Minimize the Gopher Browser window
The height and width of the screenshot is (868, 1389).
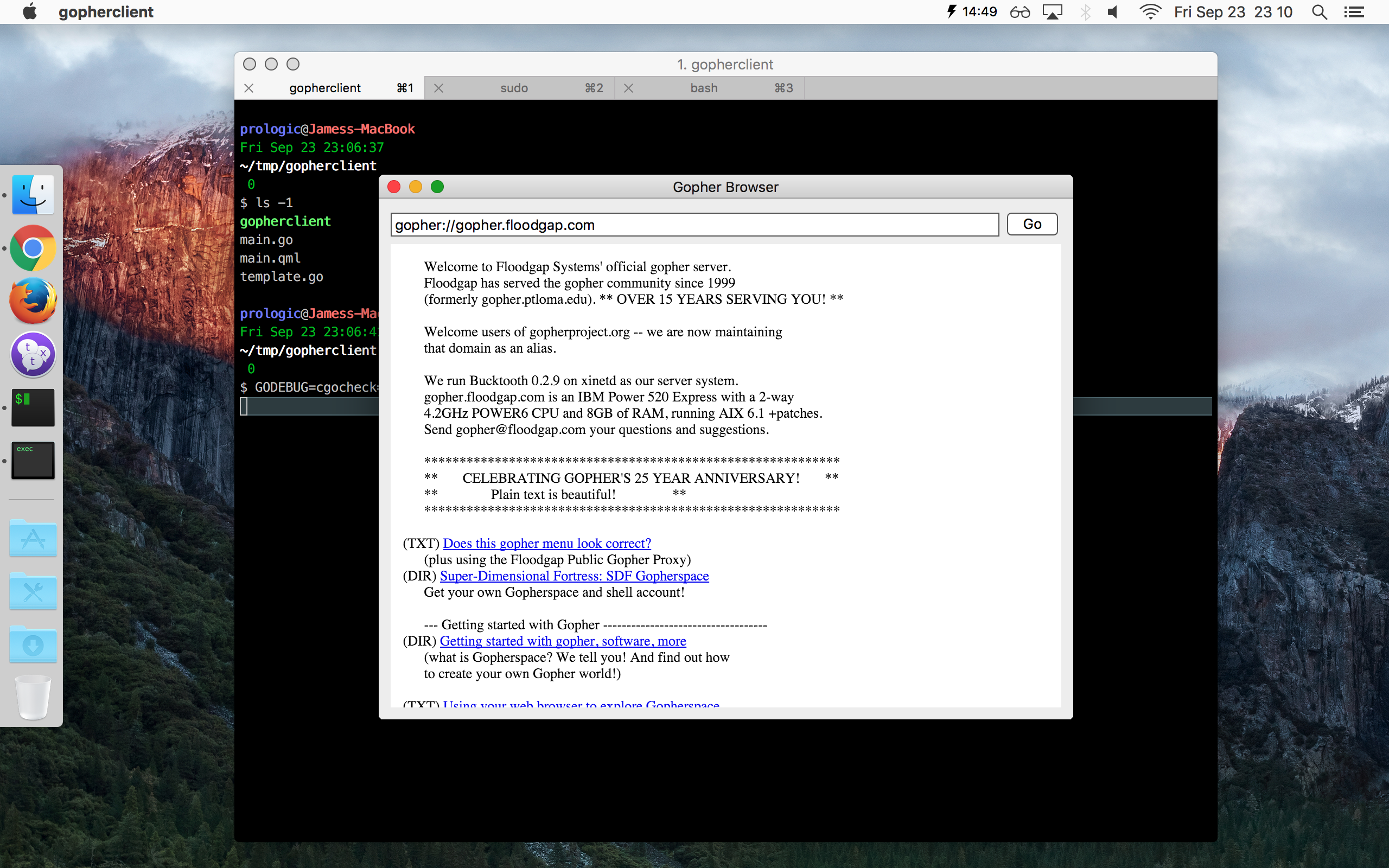click(x=416, y=187)
